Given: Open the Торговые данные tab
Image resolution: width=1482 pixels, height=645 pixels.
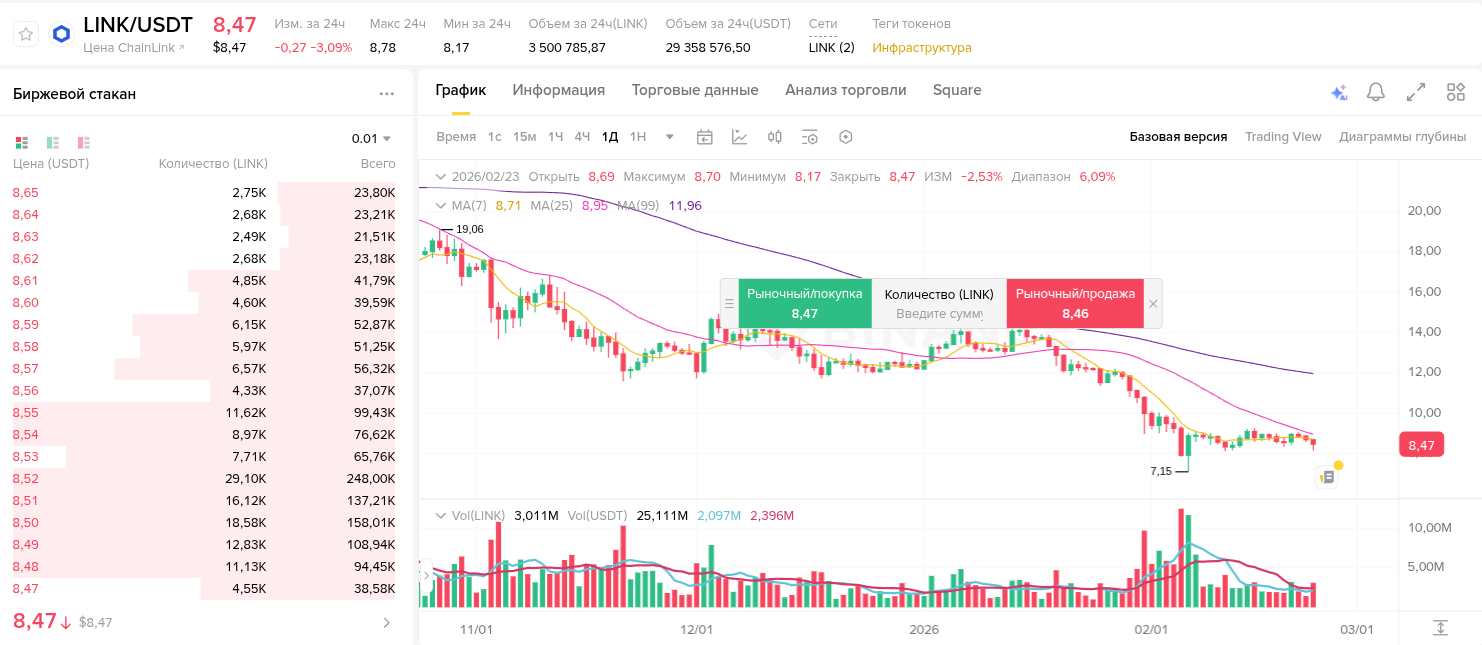Looking at the screenshot, I should click(x=695, y=90).
